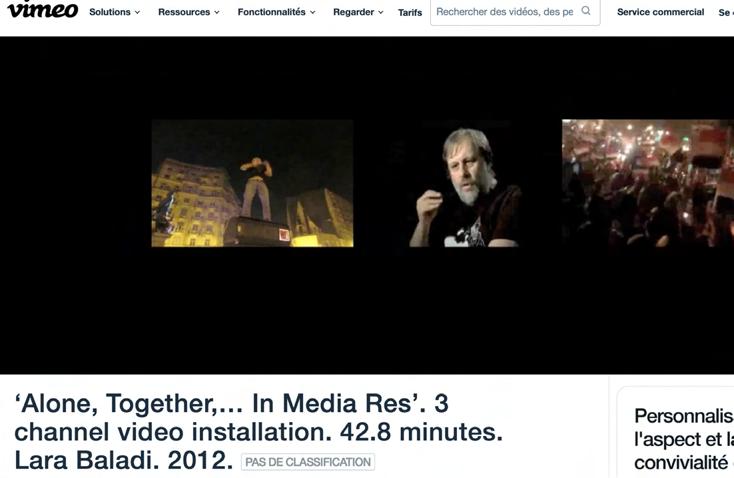Click the video player area
Image resolution: width=734 pixels, height=478 pixels.
367,205
